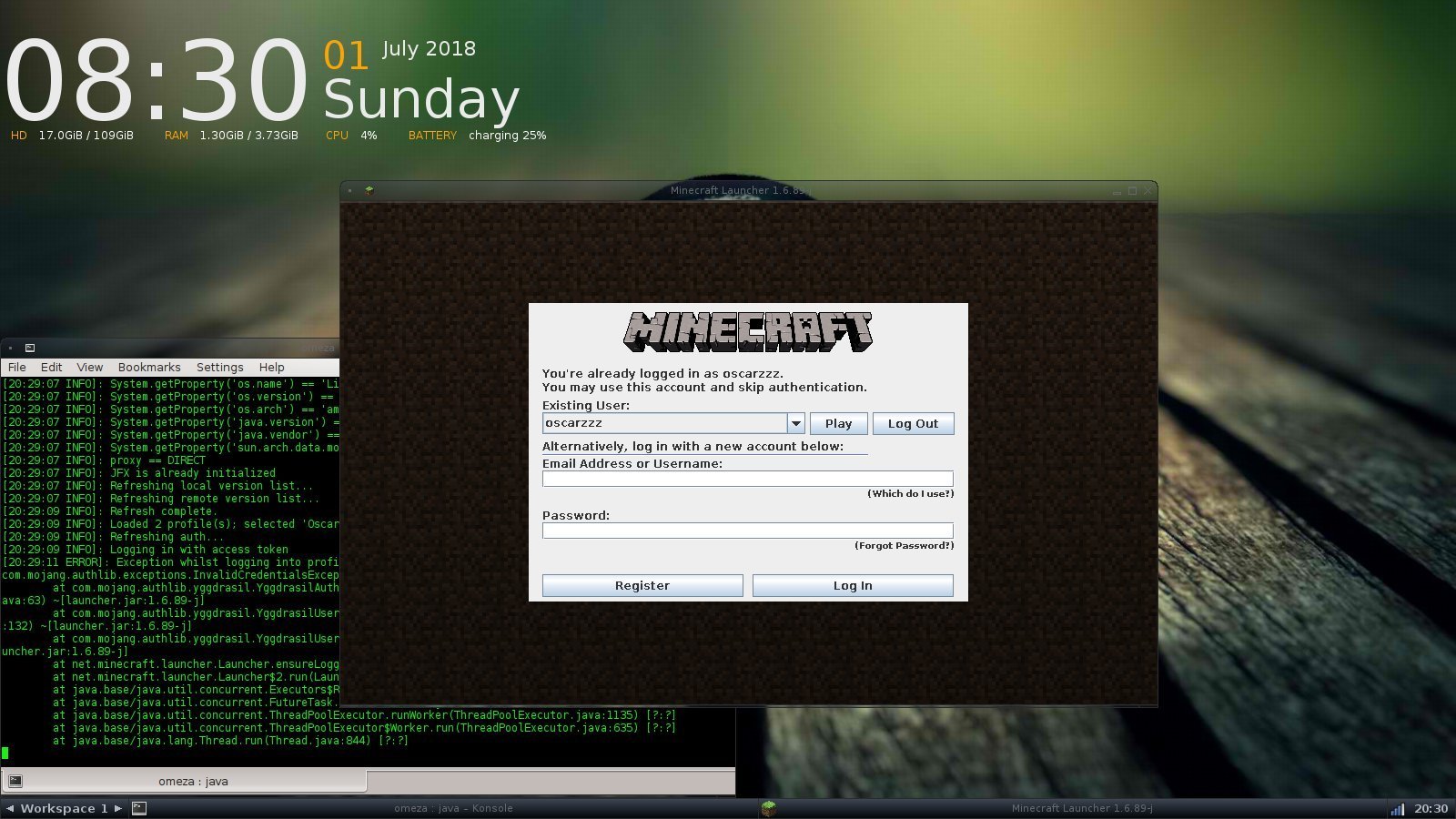The image size is (1456, 819).
Task: Click the Play button
Action: click(x=839, y=423)
